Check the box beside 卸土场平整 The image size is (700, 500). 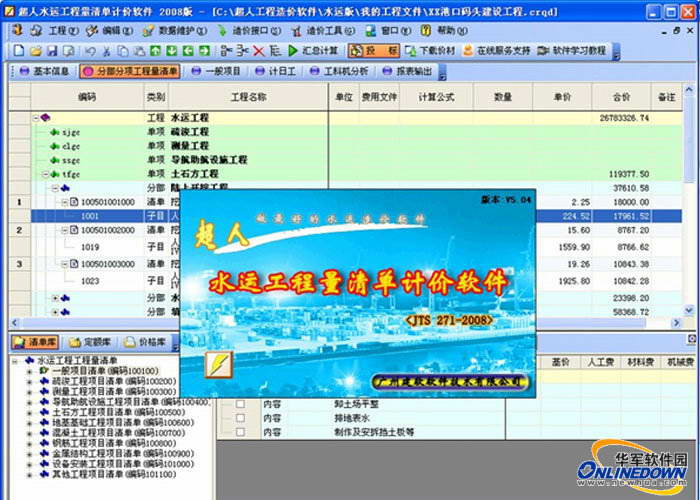[x=240, y=404]
